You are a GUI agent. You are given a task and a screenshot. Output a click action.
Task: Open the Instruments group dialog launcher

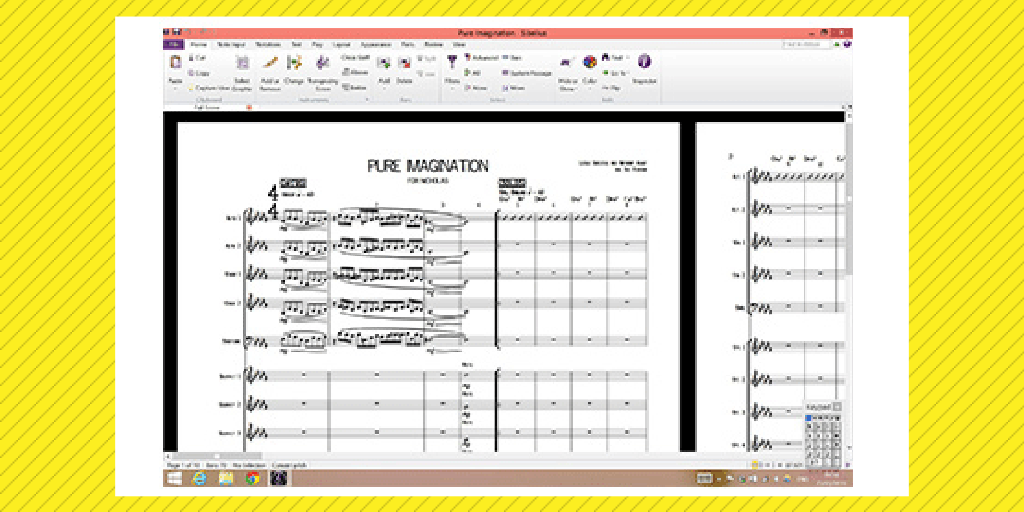tap(366, 100)
